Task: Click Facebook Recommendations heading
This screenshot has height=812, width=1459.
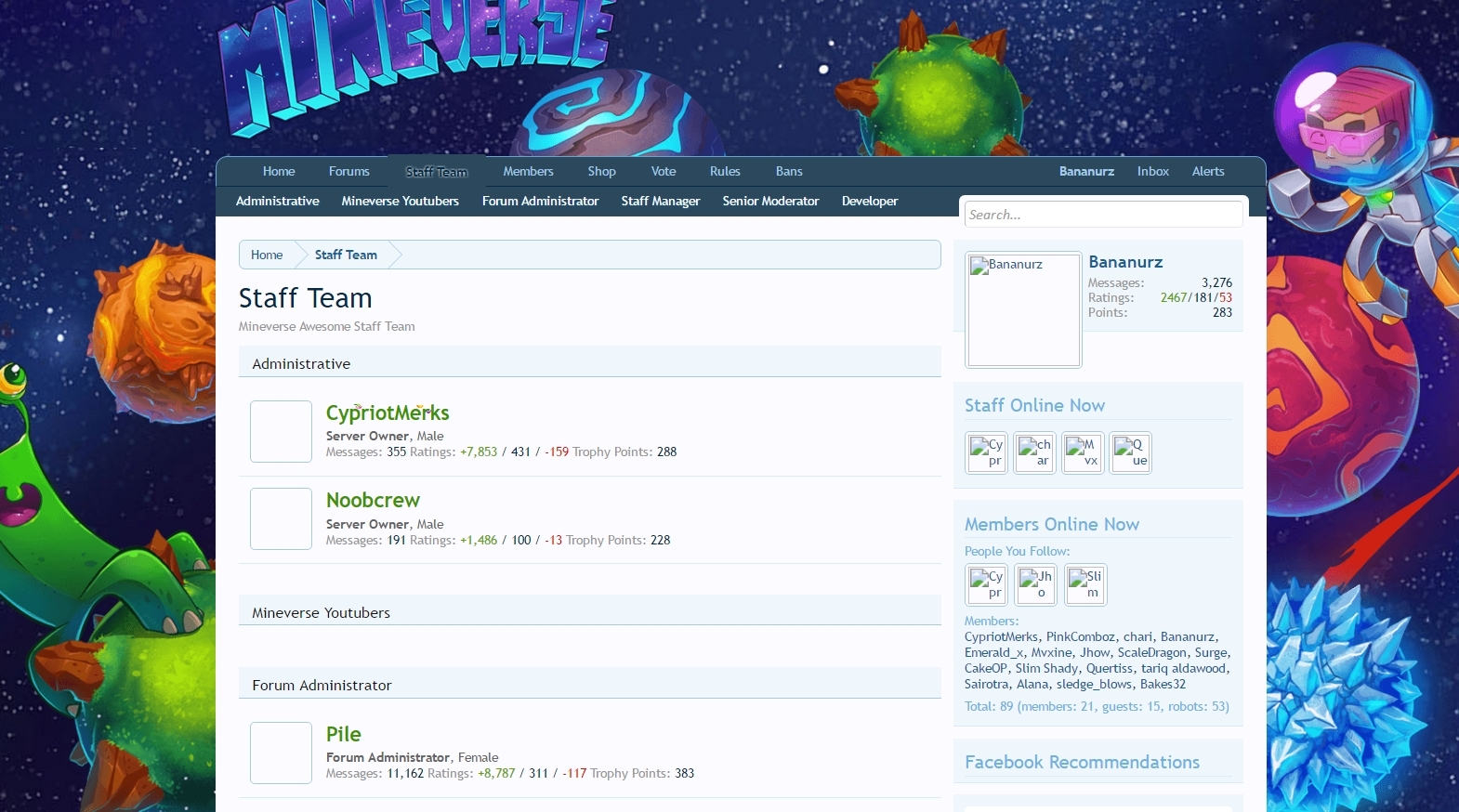Action: (1082, 762)
